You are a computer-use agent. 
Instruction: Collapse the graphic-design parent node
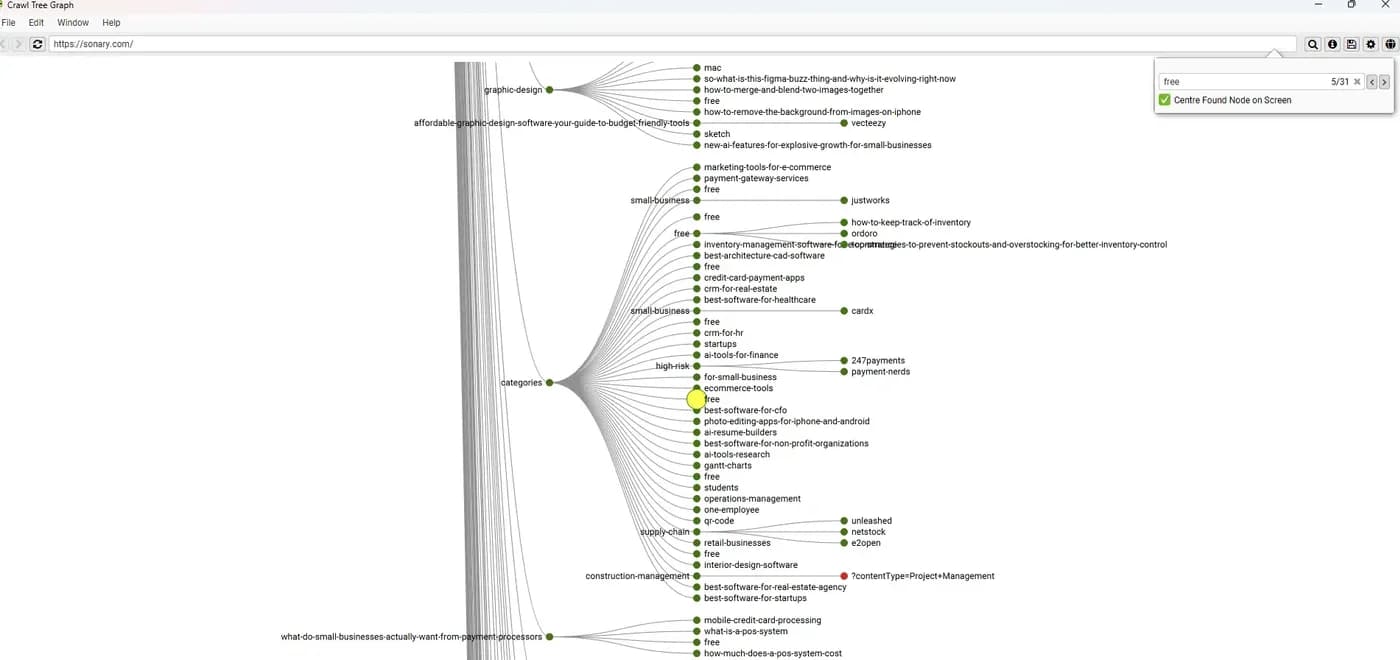[549, 90]
